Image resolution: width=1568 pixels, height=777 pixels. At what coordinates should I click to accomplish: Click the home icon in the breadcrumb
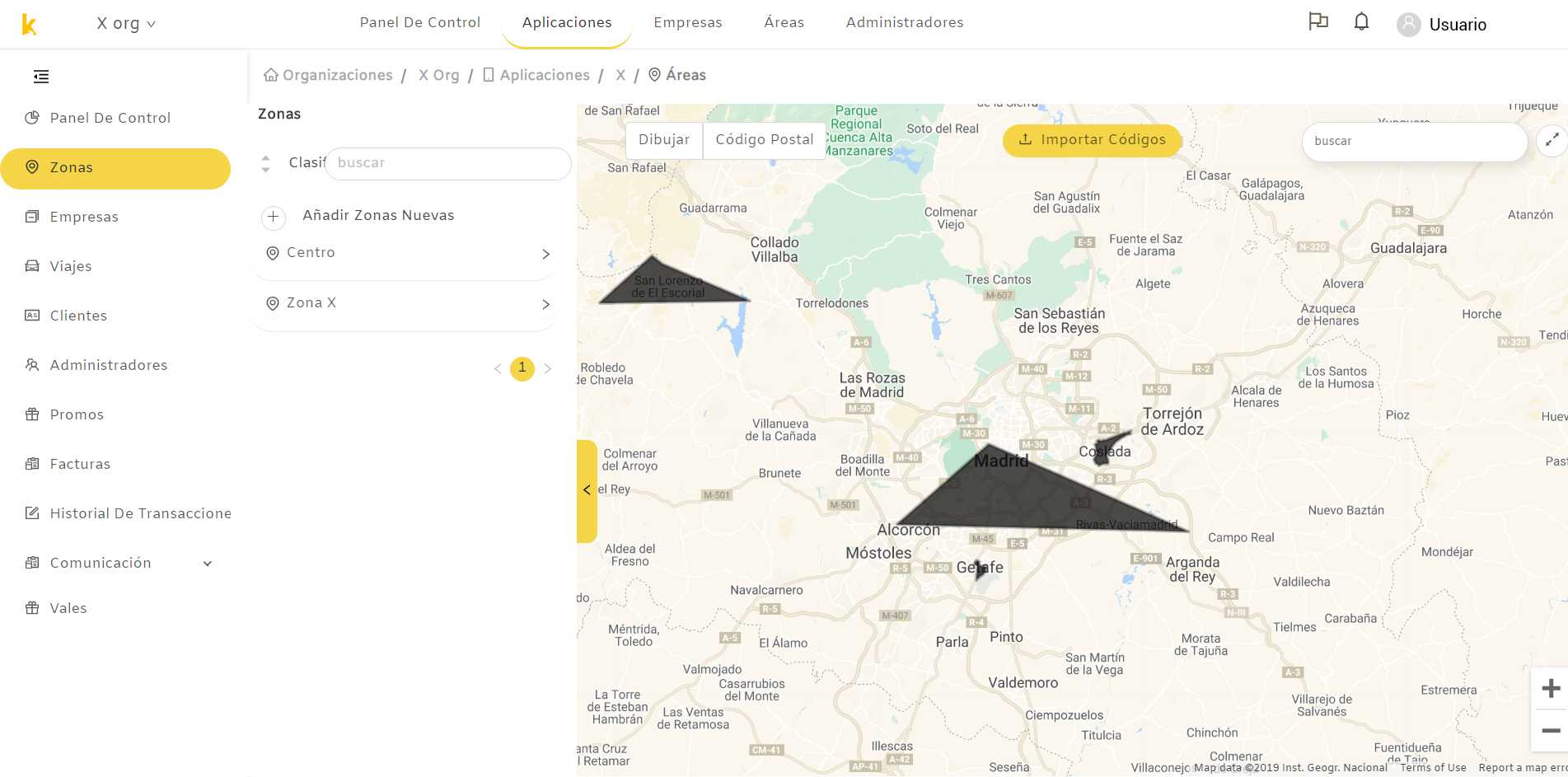pyautogui.click(x=270, y=75)
